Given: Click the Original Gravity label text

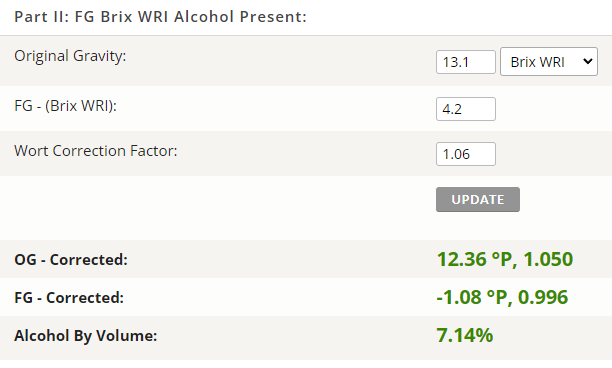Looking at the screenshot, I should point(70,56).
